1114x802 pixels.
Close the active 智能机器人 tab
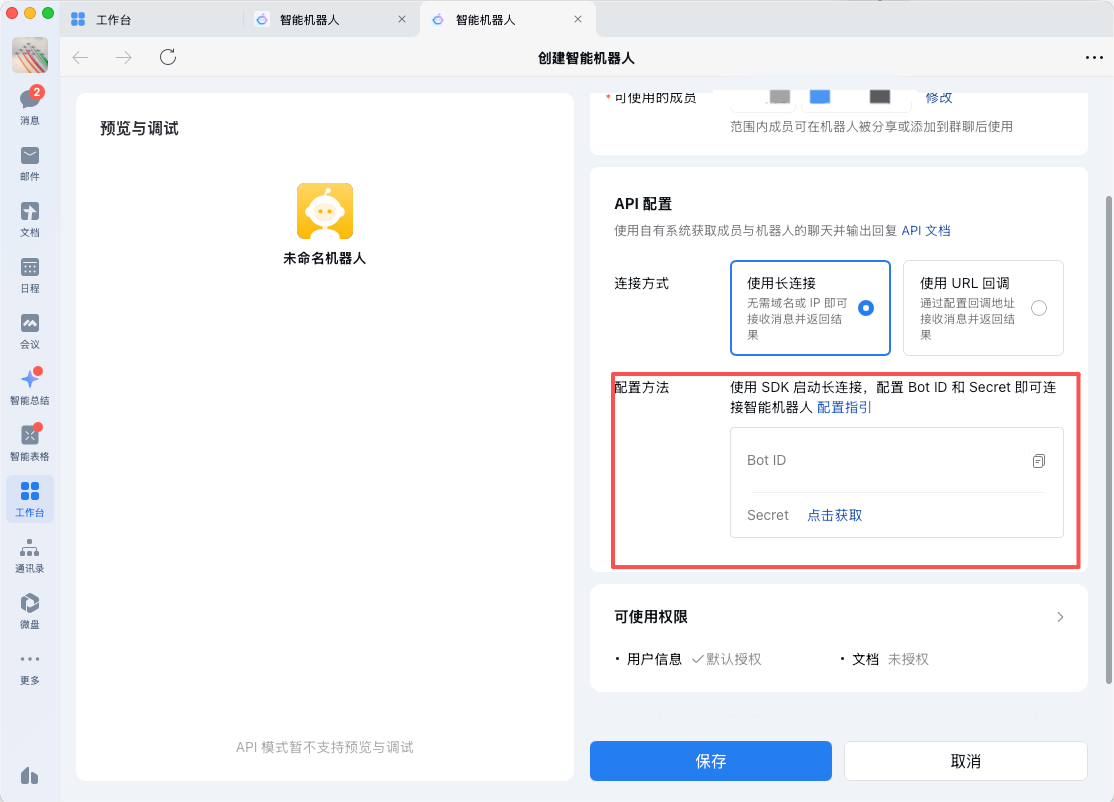pos(577,19)
